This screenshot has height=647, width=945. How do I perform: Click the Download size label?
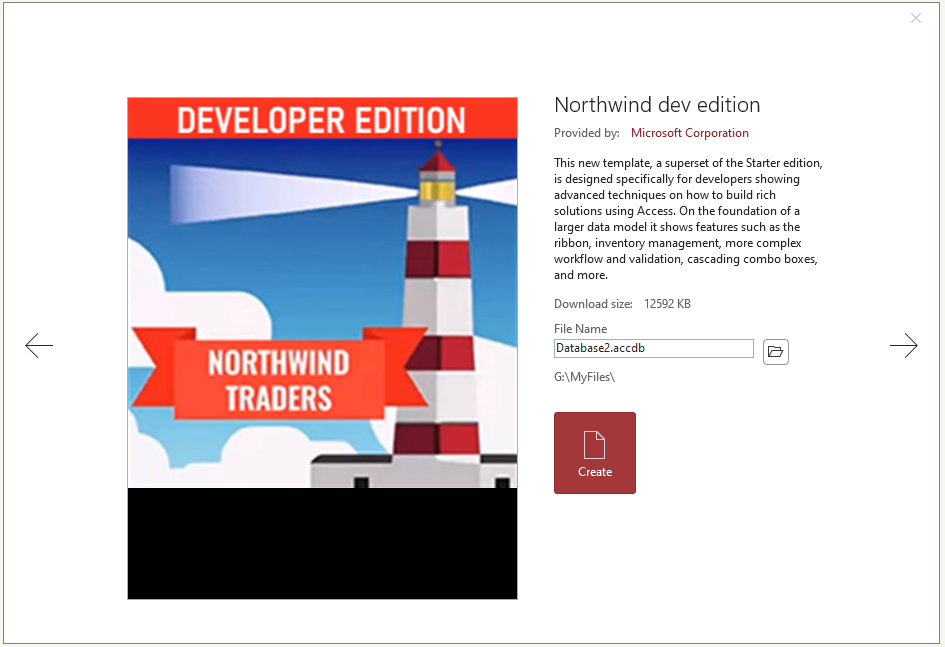pos(593,304)
